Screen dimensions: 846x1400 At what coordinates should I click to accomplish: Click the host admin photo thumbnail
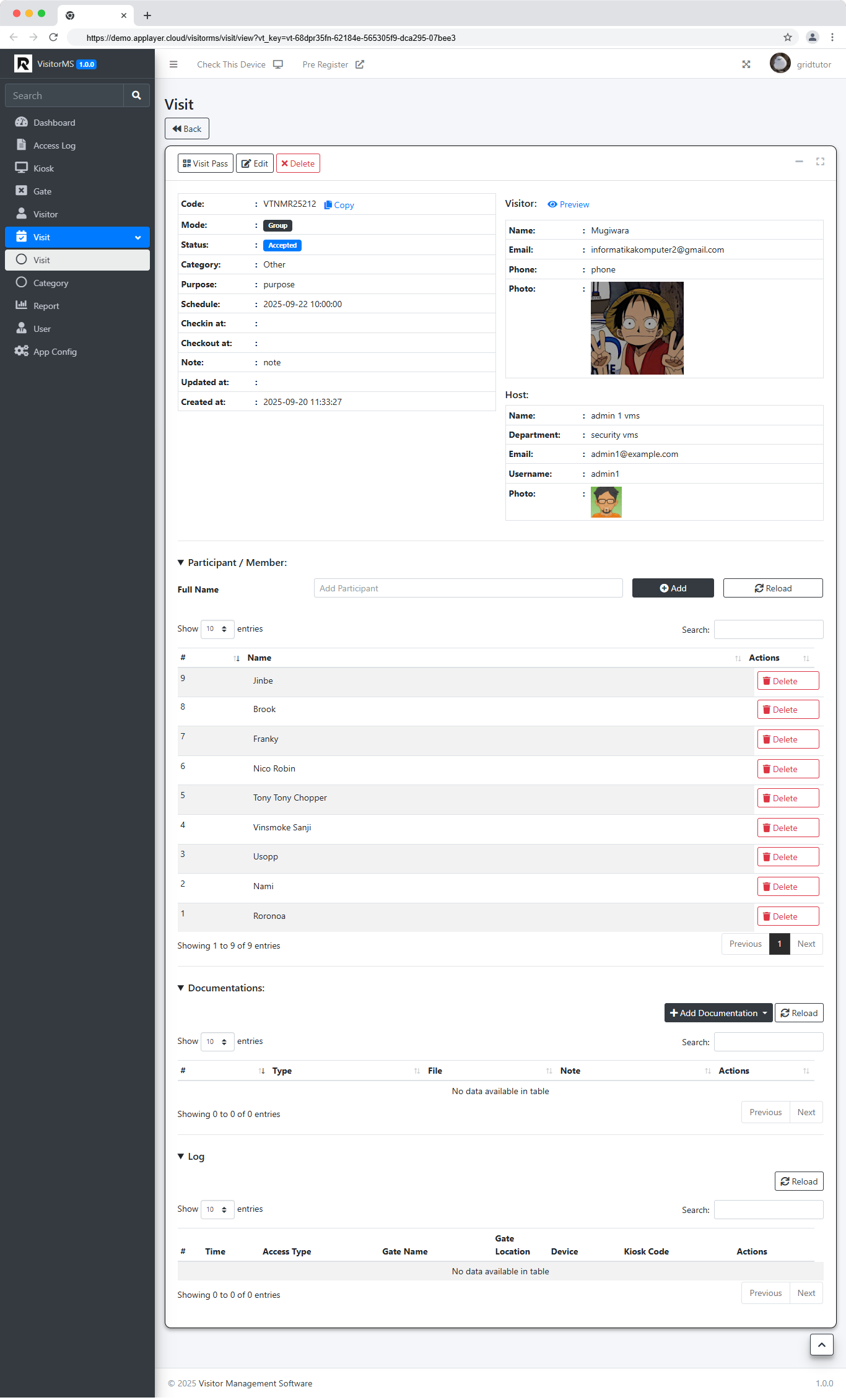click(x=606, y=502)
